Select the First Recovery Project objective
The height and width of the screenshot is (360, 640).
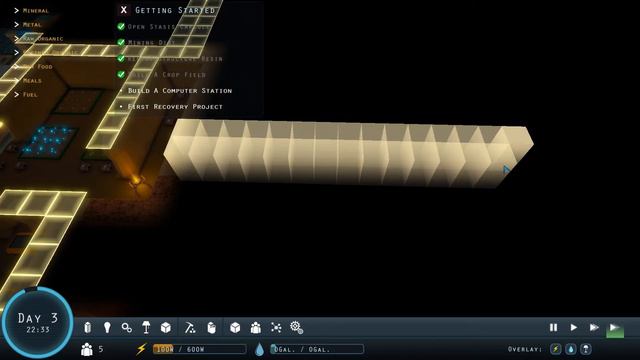click(175, 107)
